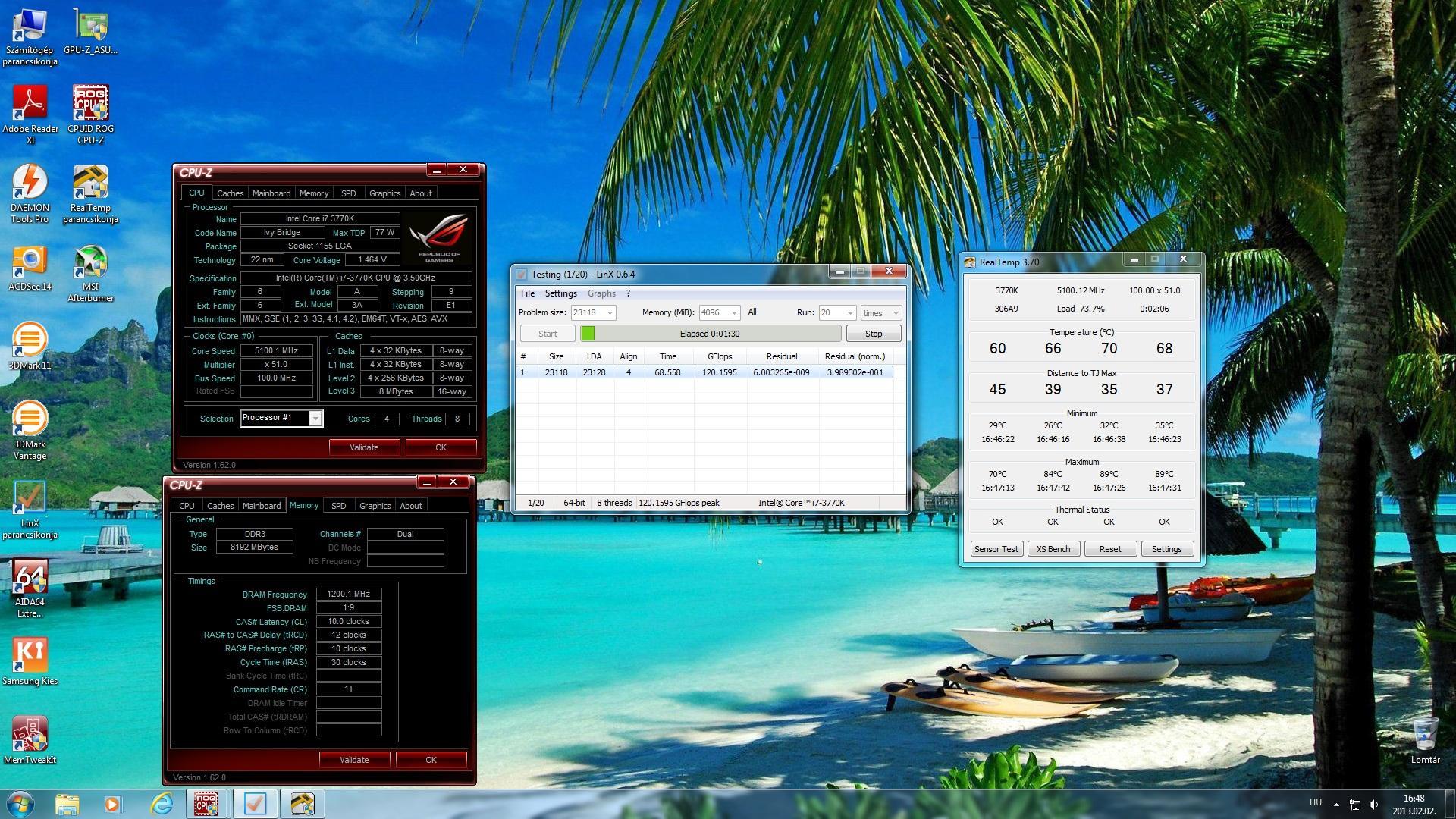The height and width of the screenshot is (819, 1456).
Task: Click the LinX elapsed time progress bar
Action: [710, 334]
